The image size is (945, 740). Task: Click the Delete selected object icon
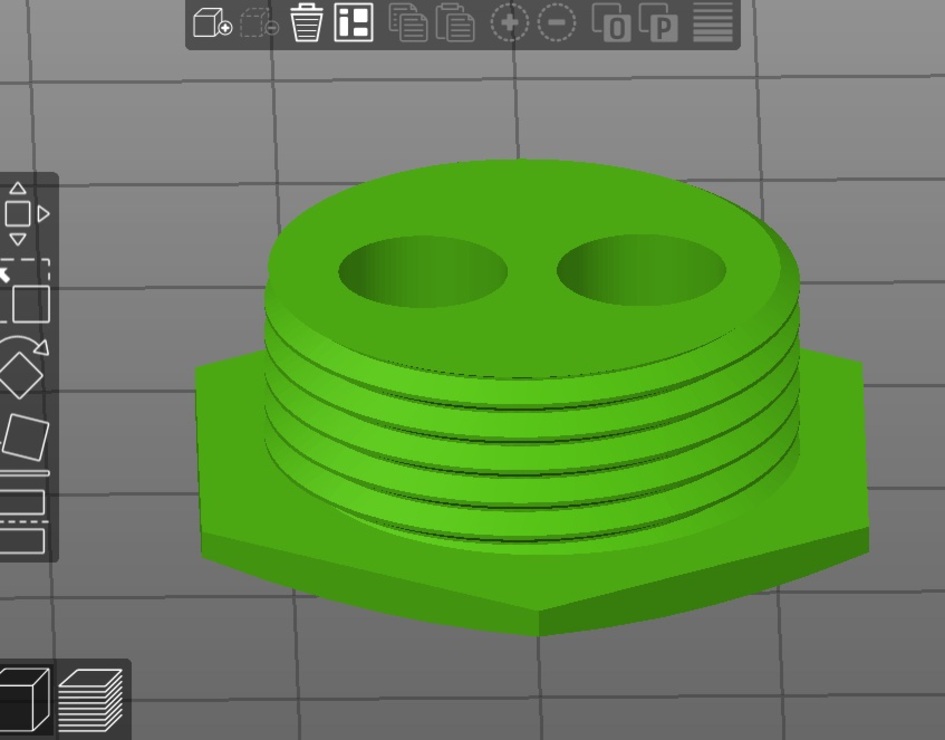tap(259, 23)
